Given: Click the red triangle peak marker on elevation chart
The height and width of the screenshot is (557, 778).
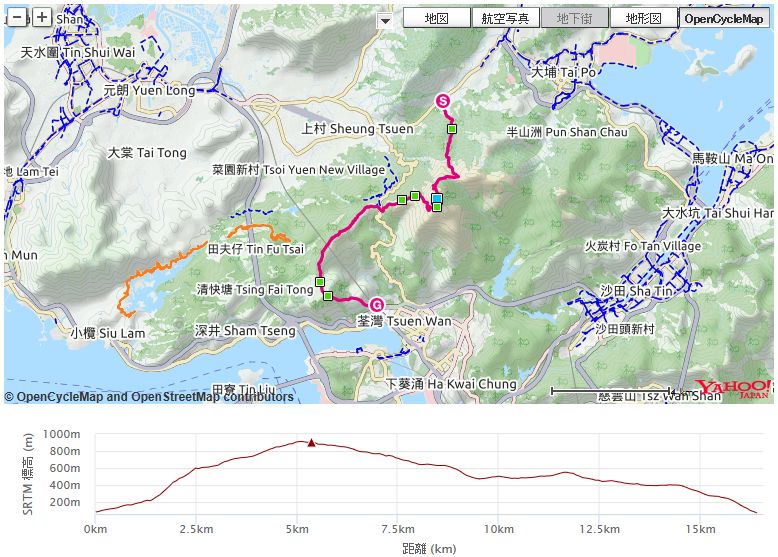Looking at the screenshot, I should [311, 442].
